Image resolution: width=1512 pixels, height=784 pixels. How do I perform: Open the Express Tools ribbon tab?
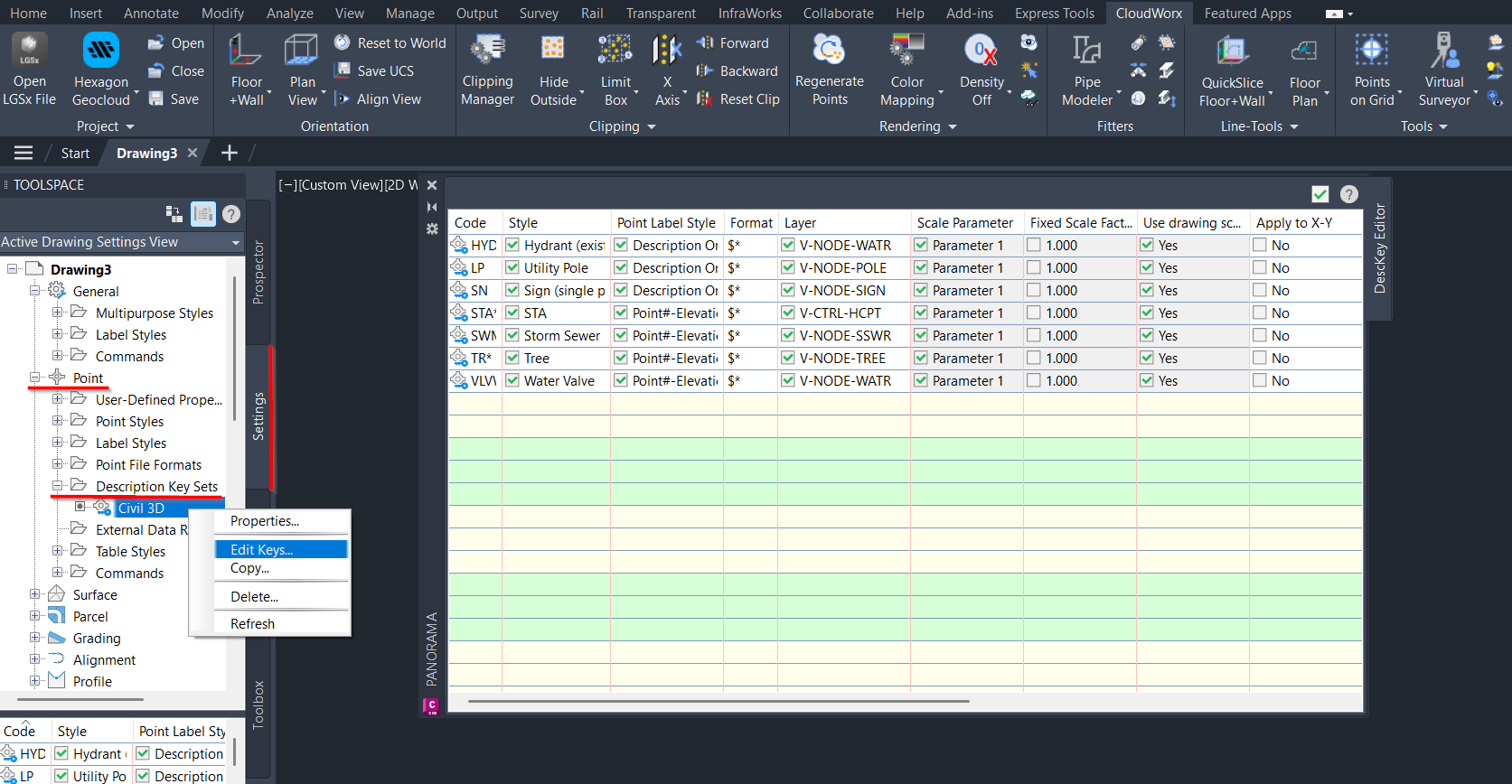tap(1055, 14)
